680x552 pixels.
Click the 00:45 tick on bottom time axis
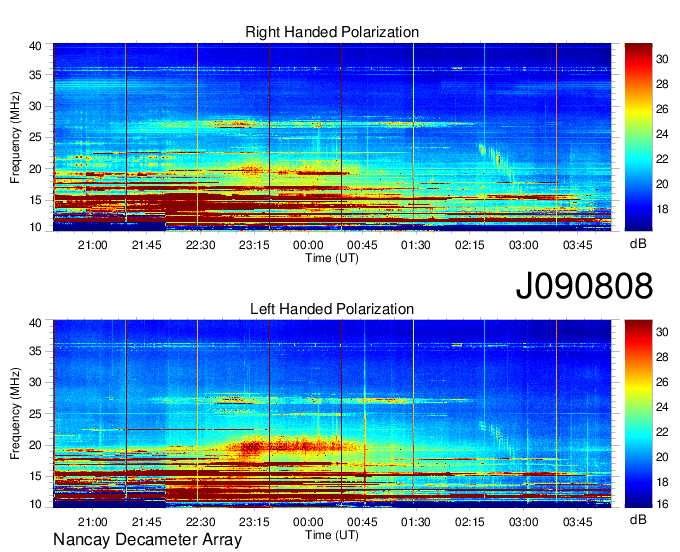tap(362, 522)
